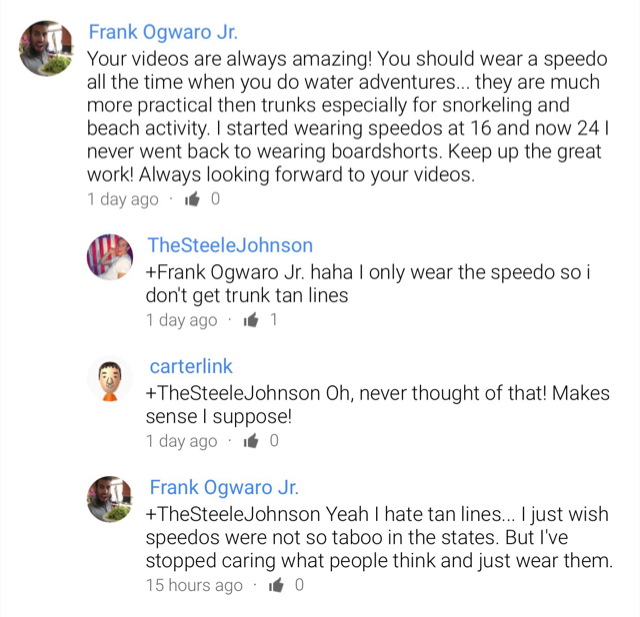This screenshot has width=640, height=617.
Task: Visit TheSteeleJohnson channel via username
Action: [x=230, y=246]
